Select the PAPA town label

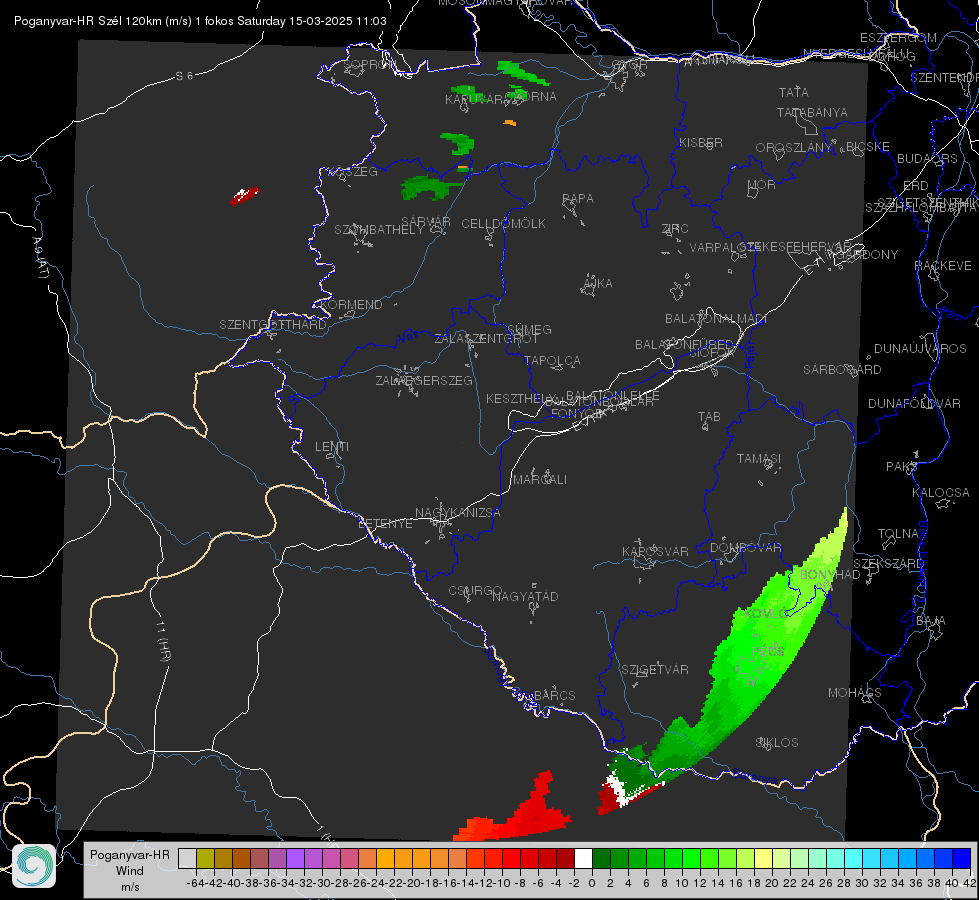[578, 199]
